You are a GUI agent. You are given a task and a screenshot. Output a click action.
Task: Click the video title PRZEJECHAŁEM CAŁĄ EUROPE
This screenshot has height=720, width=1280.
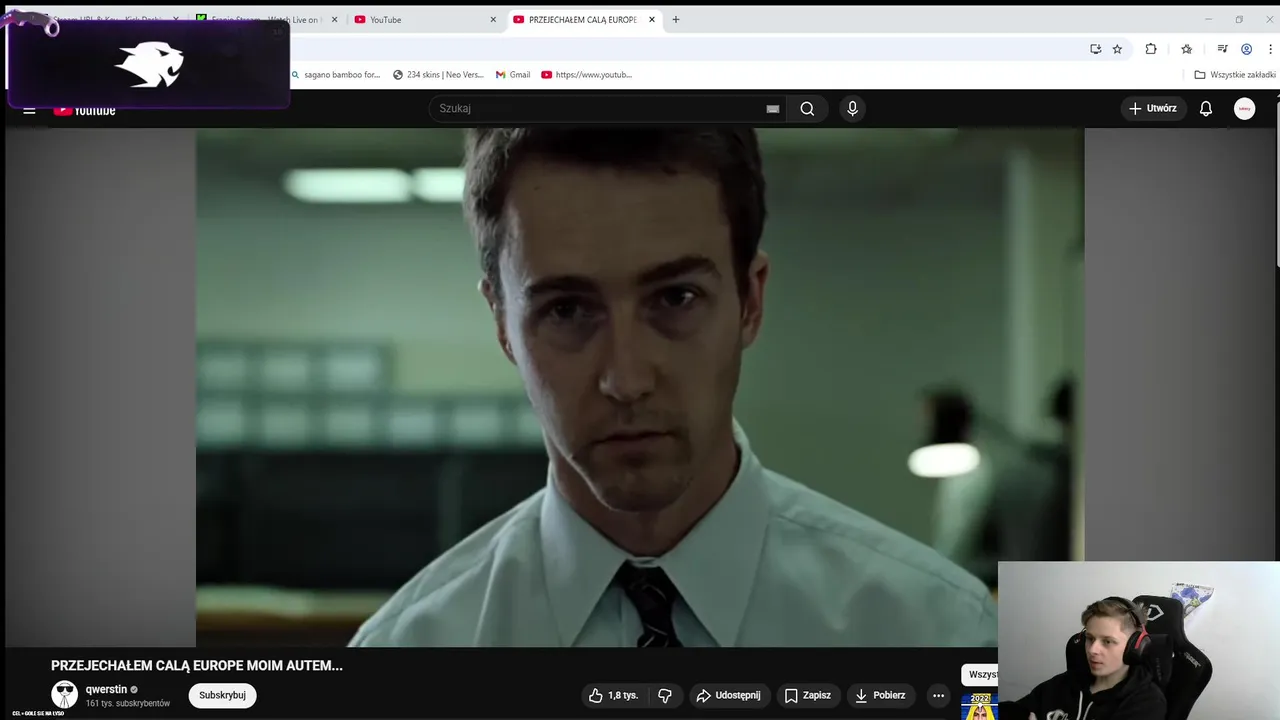point(197,665)
